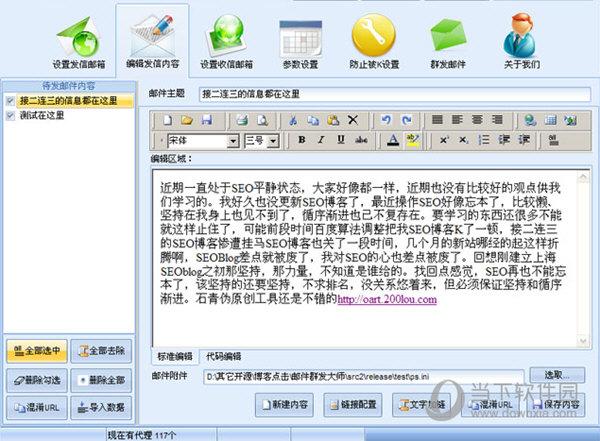The height and width of the screenshot is (441, 600).
Task: Toggle checkbox for 接二连三的信息都在这里 item
Action: point(11,100)
